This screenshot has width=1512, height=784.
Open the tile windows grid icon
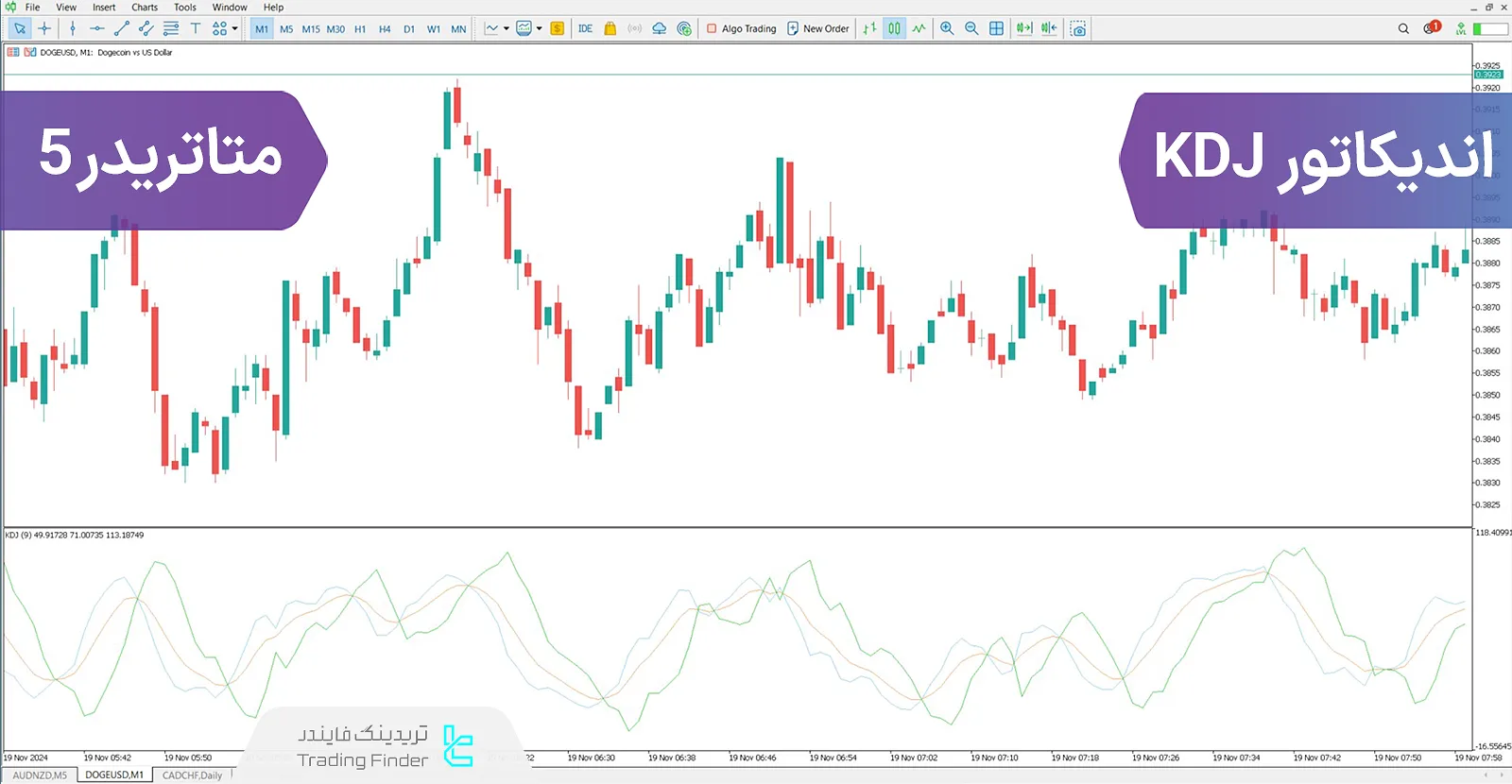point(996,28)
